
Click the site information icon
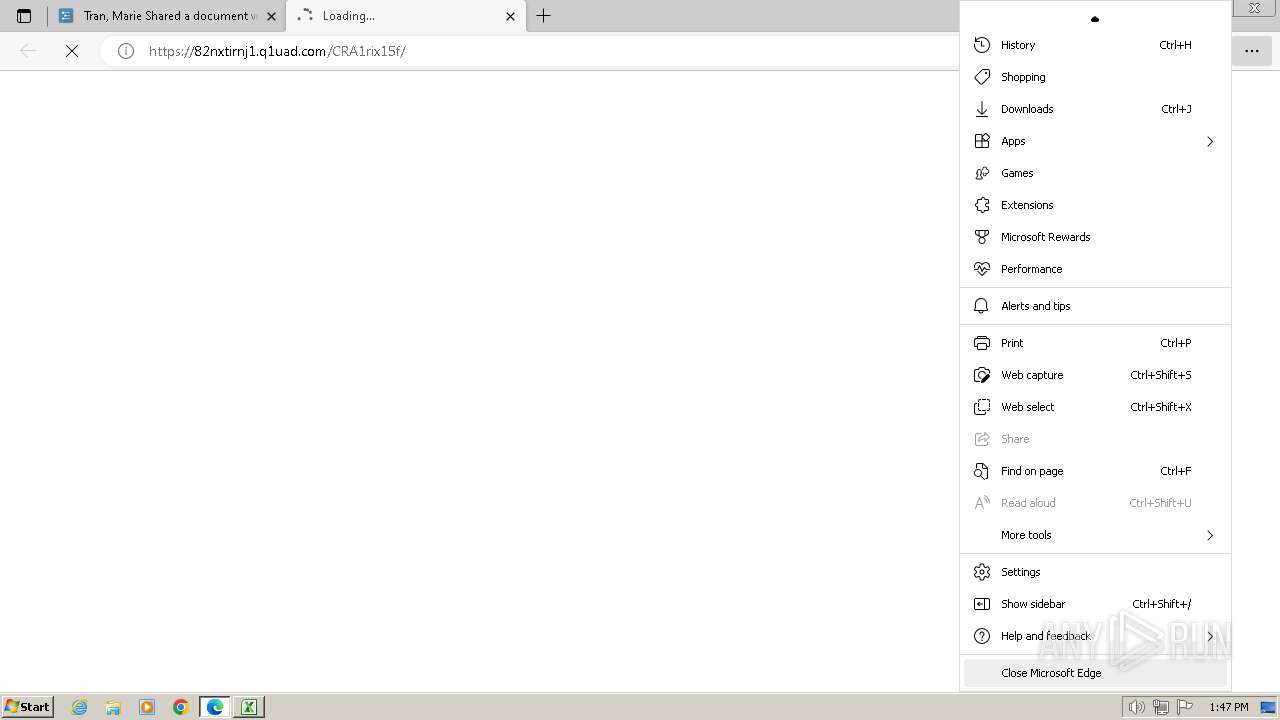[126, 51]
